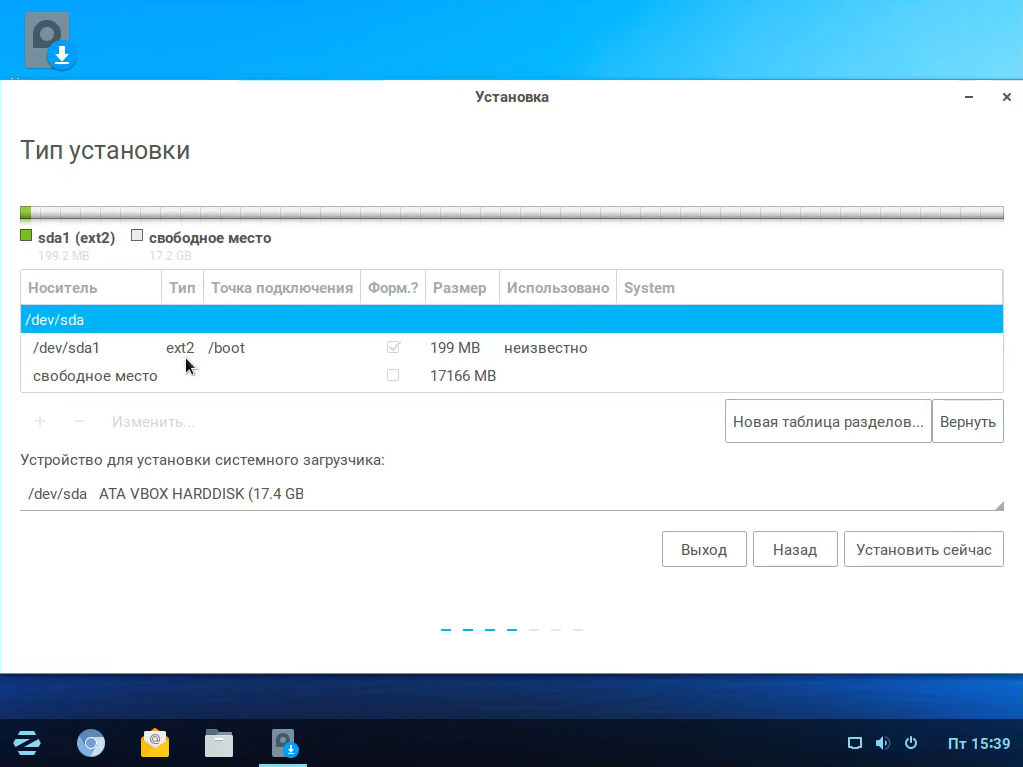Image resolution: width=1023 pixels, height=767 pixels.
Task: Click the display tray icon
Action: (x=854, y=743)
